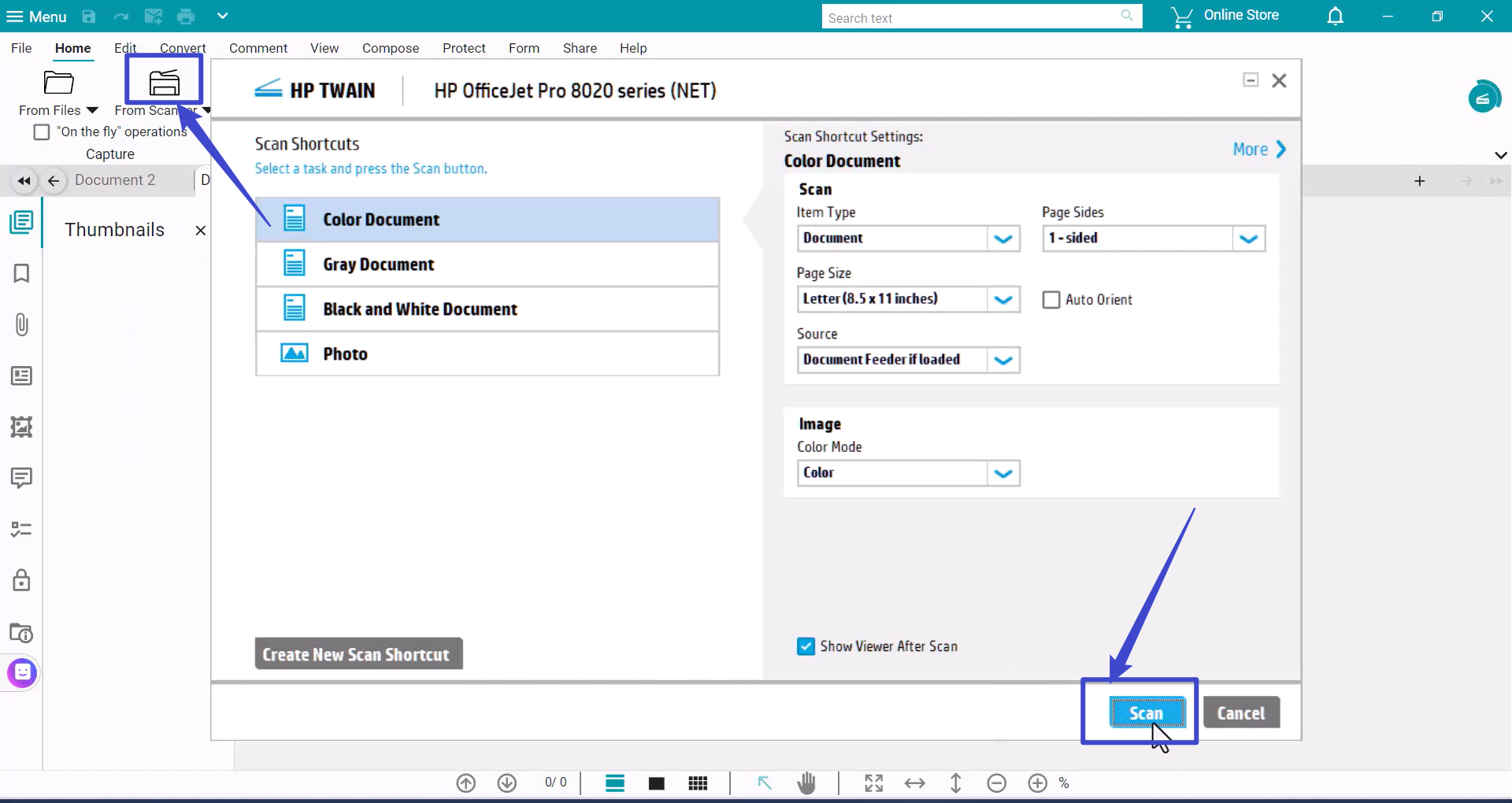The image size is (1512, 803).
Task: Open the Source dropdown
Action: click(908, 360)
